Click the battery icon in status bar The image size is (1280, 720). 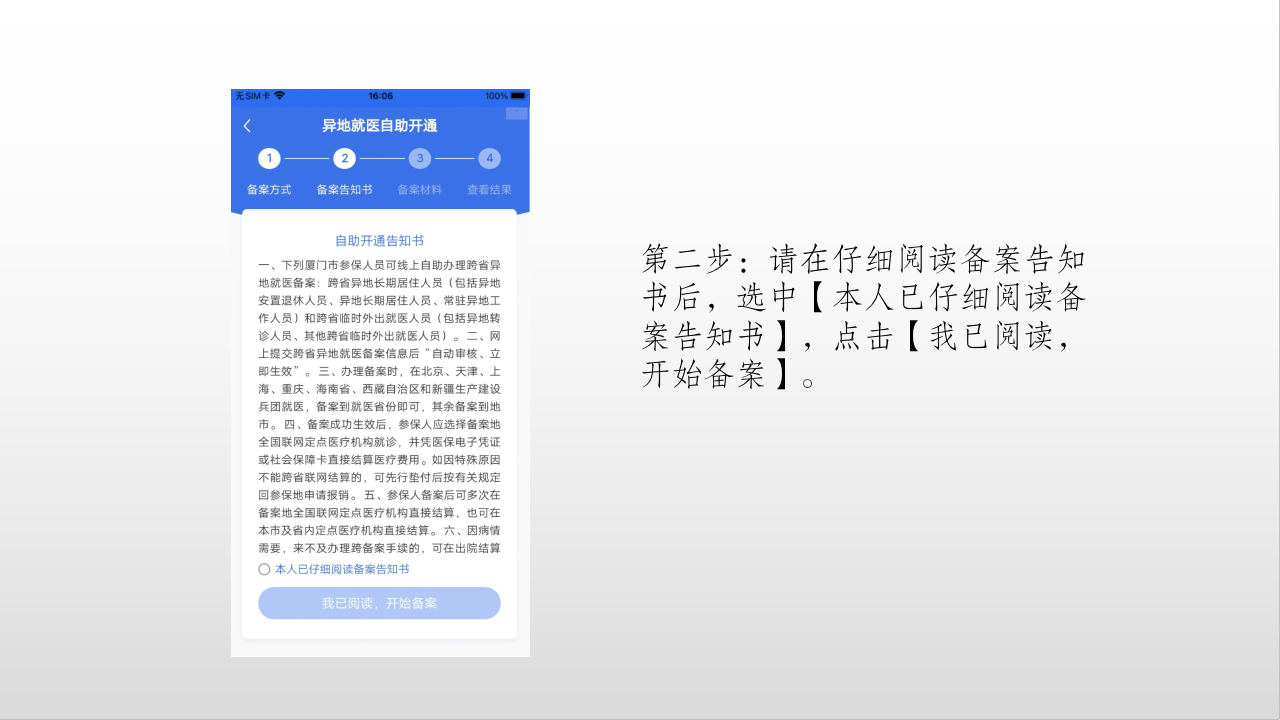(x=518, y=96)
